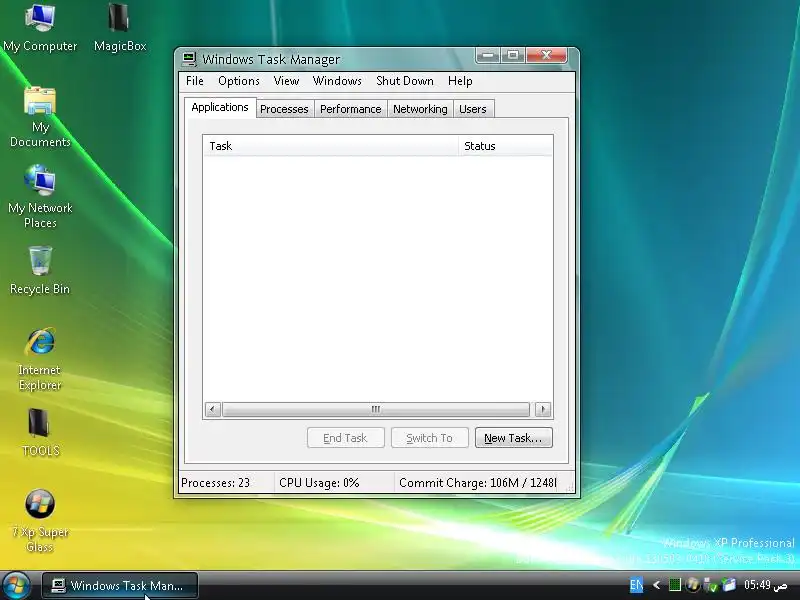This screenshot has height=600, width=800.
Task: Minimize the Task Manager window
Action: pyautogui.click(x=487, y=55)
